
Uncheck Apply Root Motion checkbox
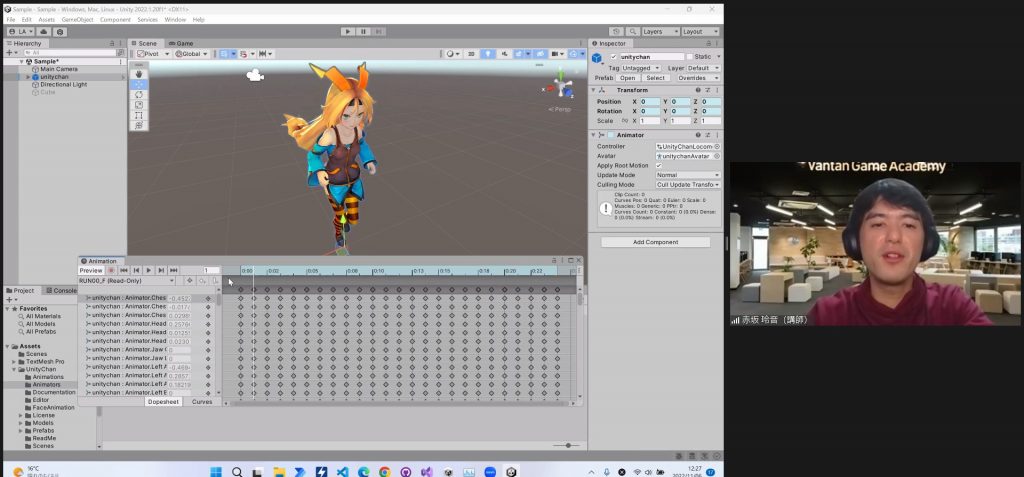(658, 165)
